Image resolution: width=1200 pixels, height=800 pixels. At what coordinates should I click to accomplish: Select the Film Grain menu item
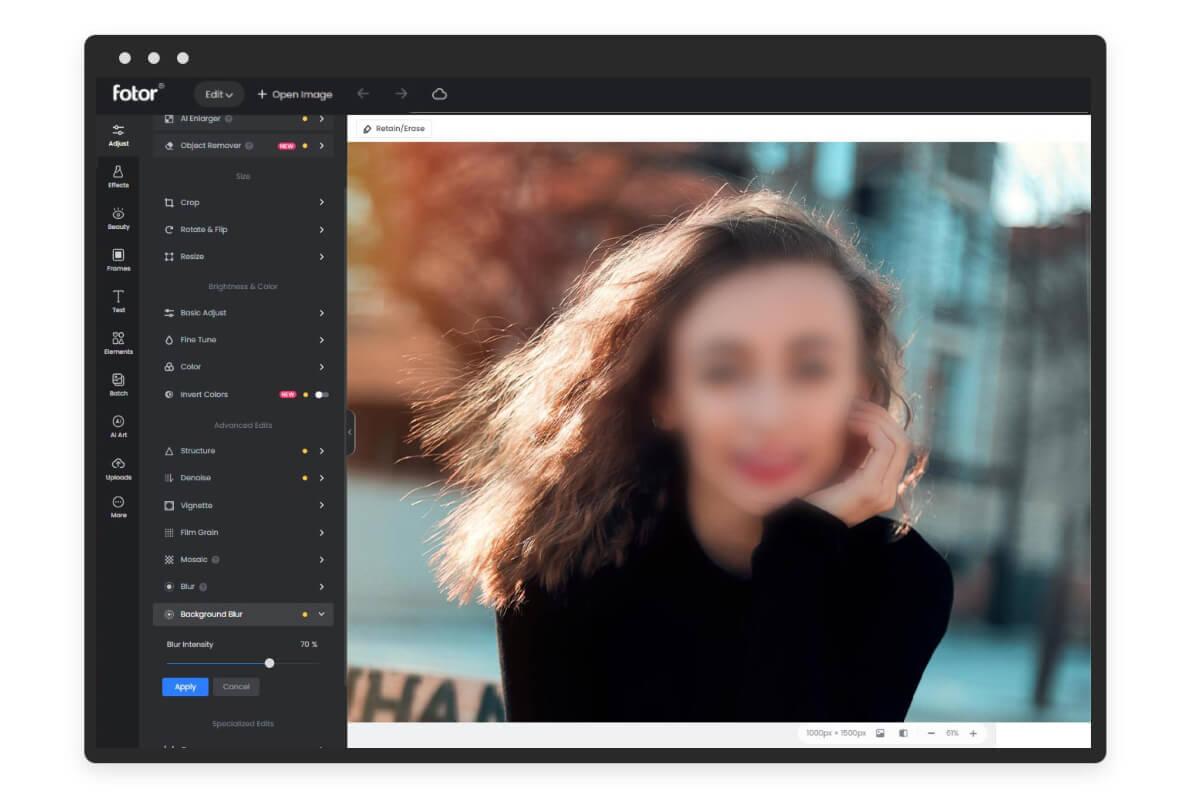pyautogui.click(x=243, y=533)
